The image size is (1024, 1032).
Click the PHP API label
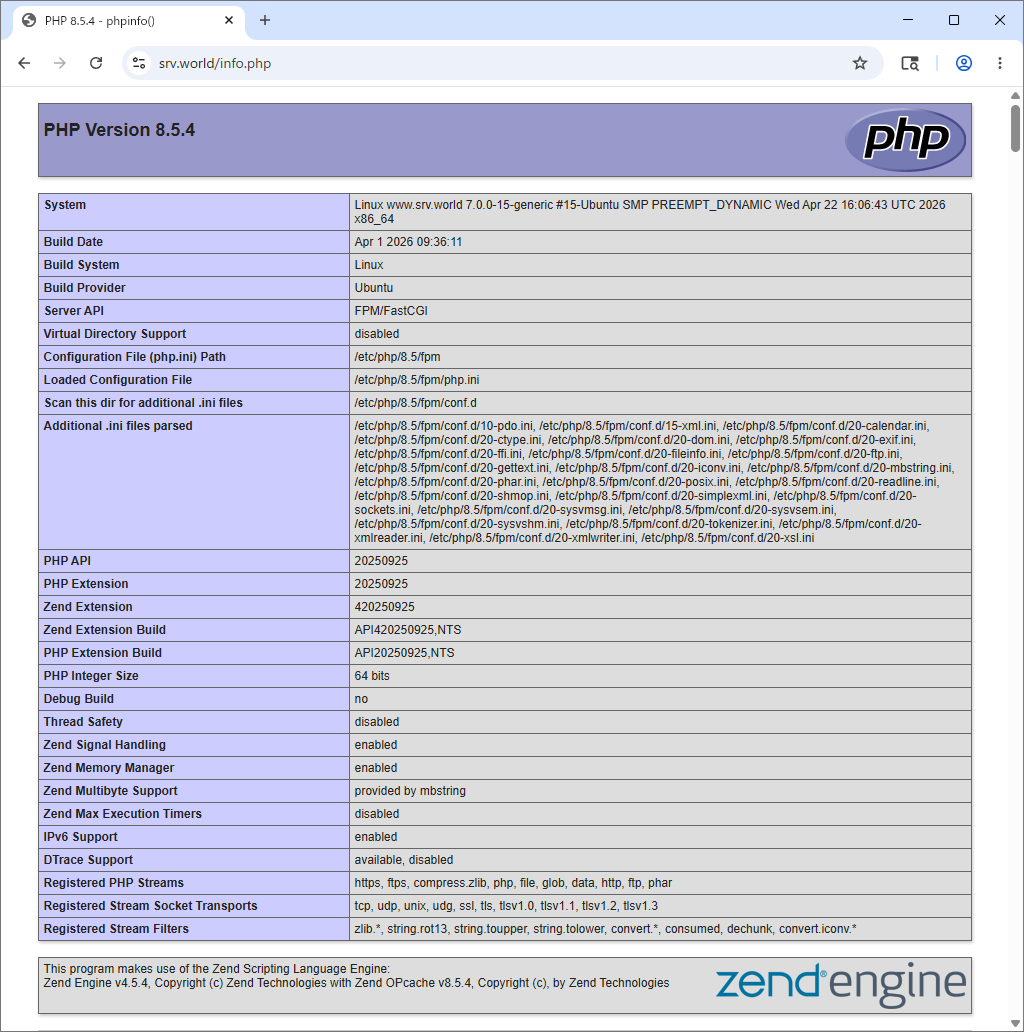[67, 561]
